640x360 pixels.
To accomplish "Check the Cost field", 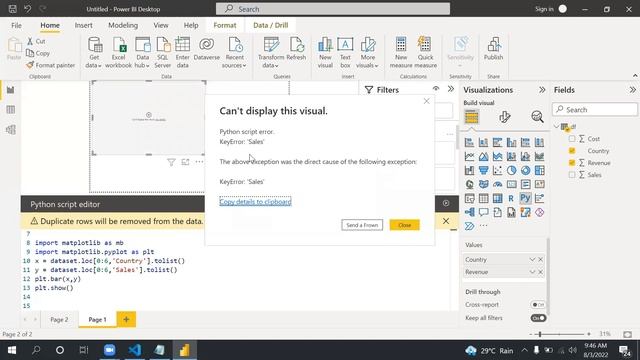I will tap(572, 139).
